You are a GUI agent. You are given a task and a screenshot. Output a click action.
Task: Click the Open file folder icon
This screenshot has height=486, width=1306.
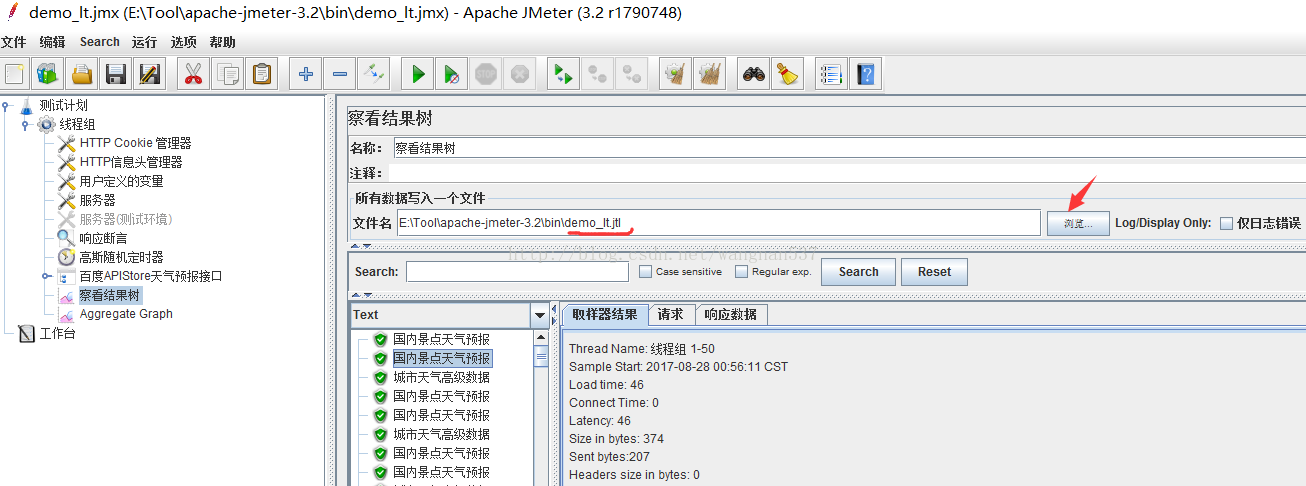pos(82,74)
